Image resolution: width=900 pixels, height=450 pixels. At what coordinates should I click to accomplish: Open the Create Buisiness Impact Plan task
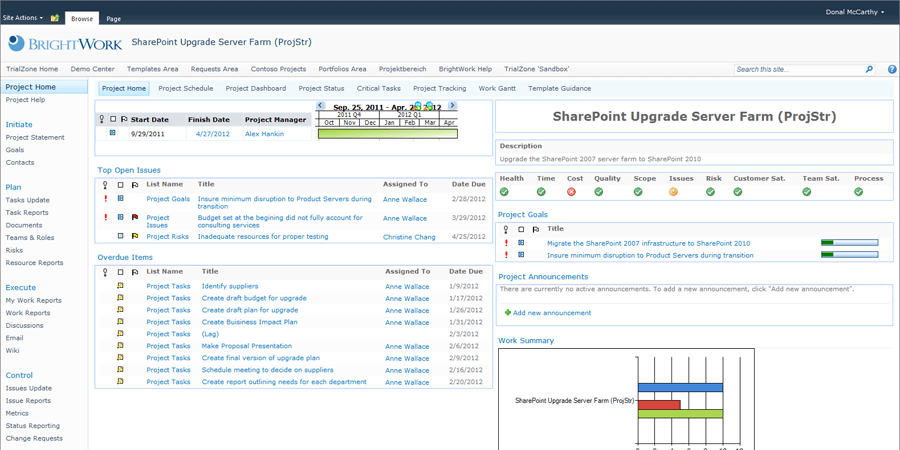point(250,322)
